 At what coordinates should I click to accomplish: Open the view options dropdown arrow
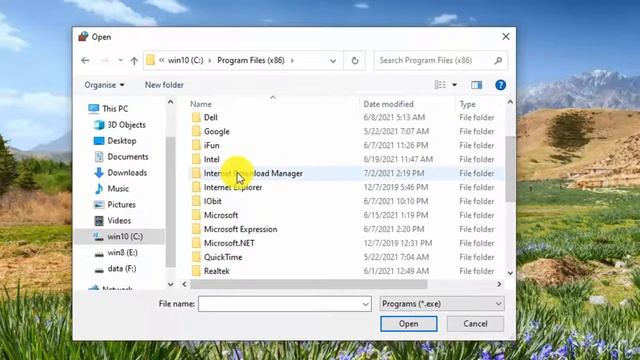(454, 85)
